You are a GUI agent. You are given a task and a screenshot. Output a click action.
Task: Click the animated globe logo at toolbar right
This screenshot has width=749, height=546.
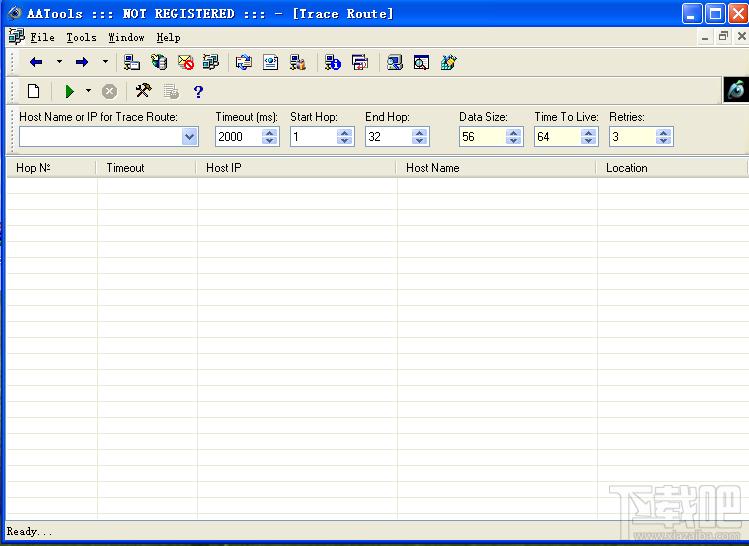736,89
